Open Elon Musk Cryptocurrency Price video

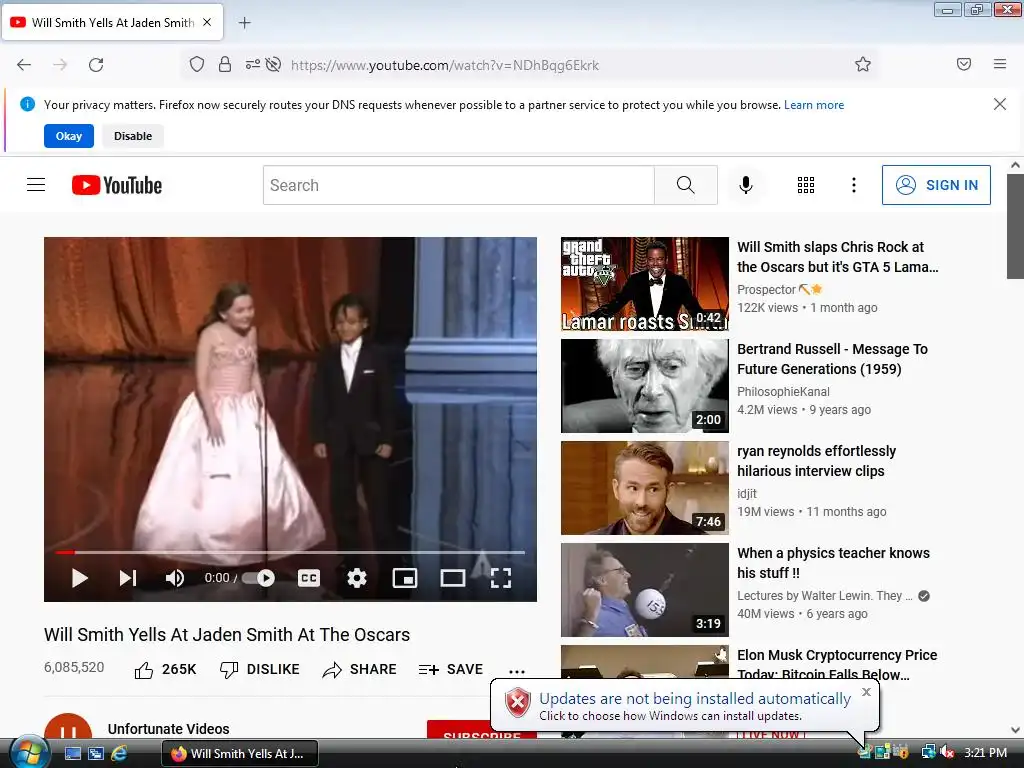837,664
